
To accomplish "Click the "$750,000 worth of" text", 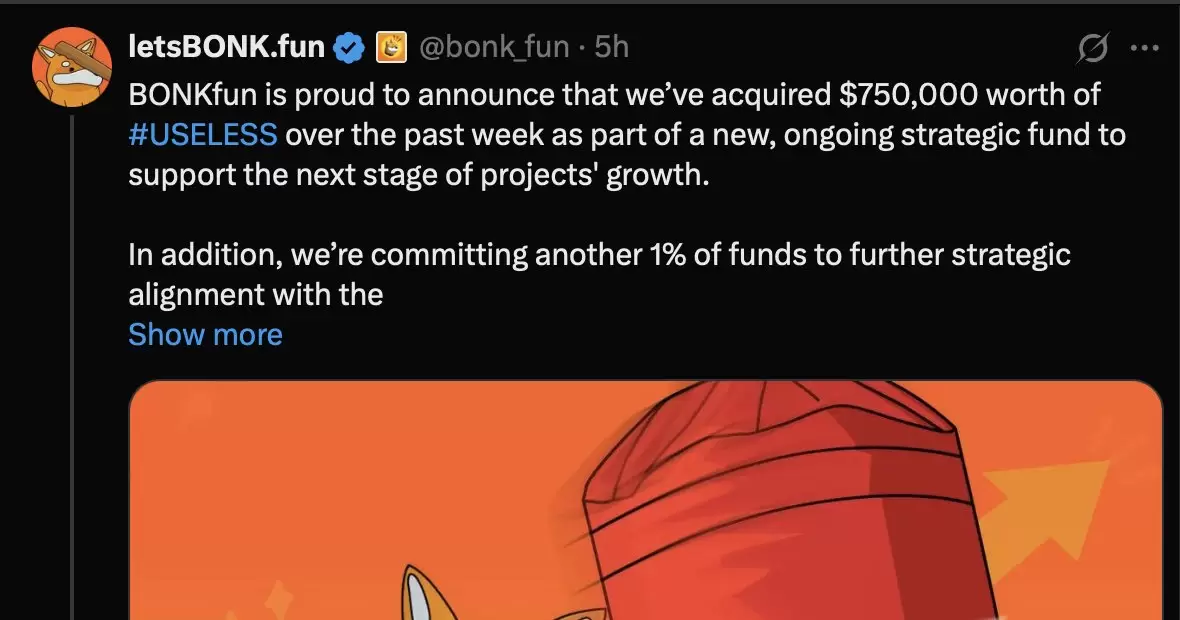I will 970,95.
